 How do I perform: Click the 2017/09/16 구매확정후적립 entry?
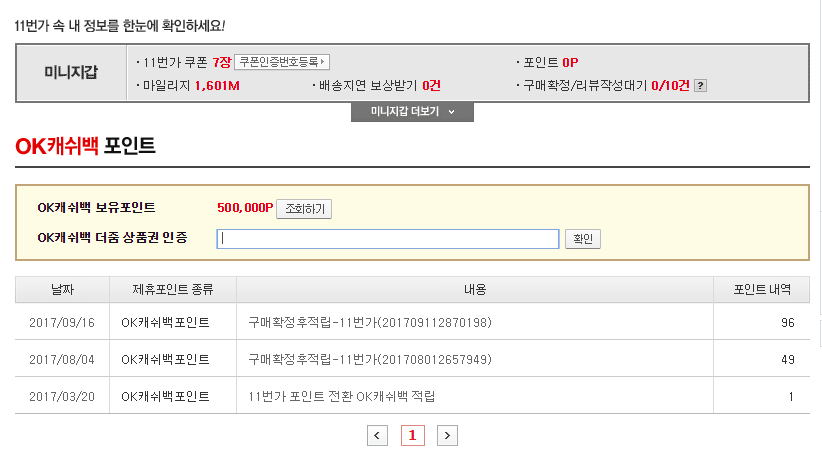click(369, 323)
